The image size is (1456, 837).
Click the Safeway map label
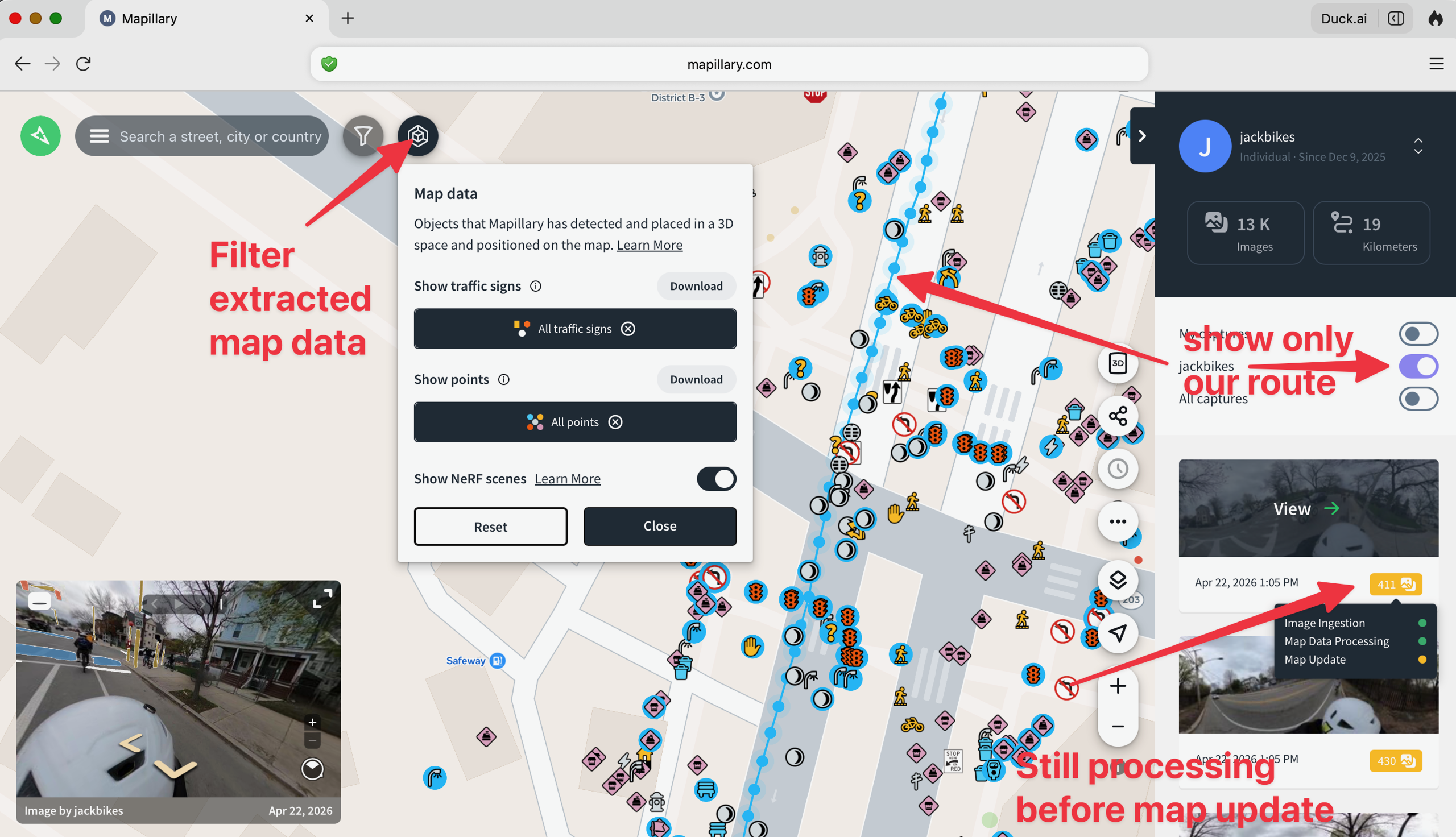pyautogui.click(x=466, y=661)
